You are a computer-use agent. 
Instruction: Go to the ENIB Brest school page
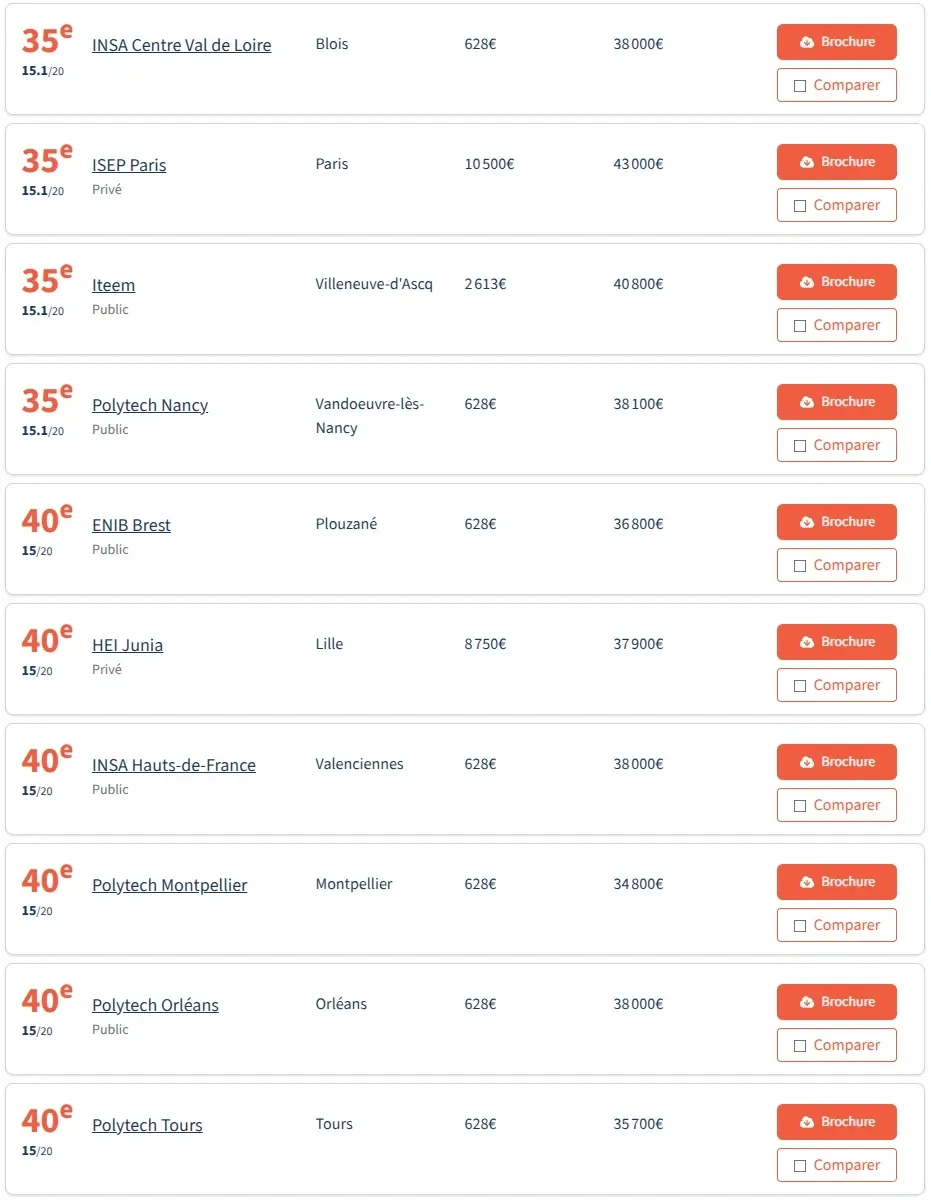point(131,525)
